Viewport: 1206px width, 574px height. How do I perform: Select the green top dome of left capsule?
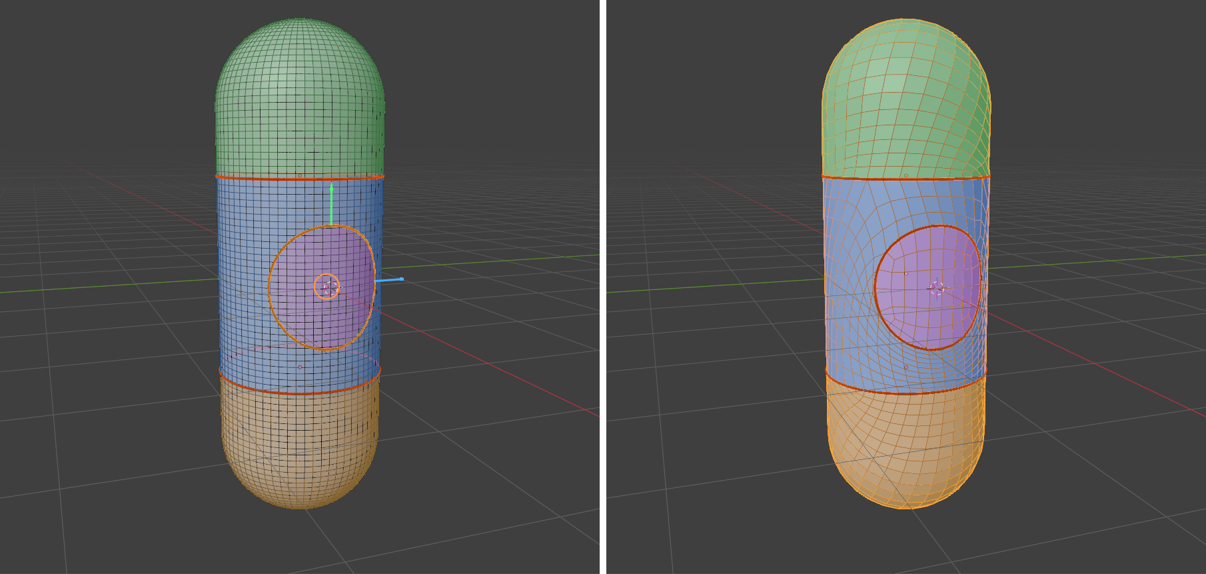click(x=299, y=100)
